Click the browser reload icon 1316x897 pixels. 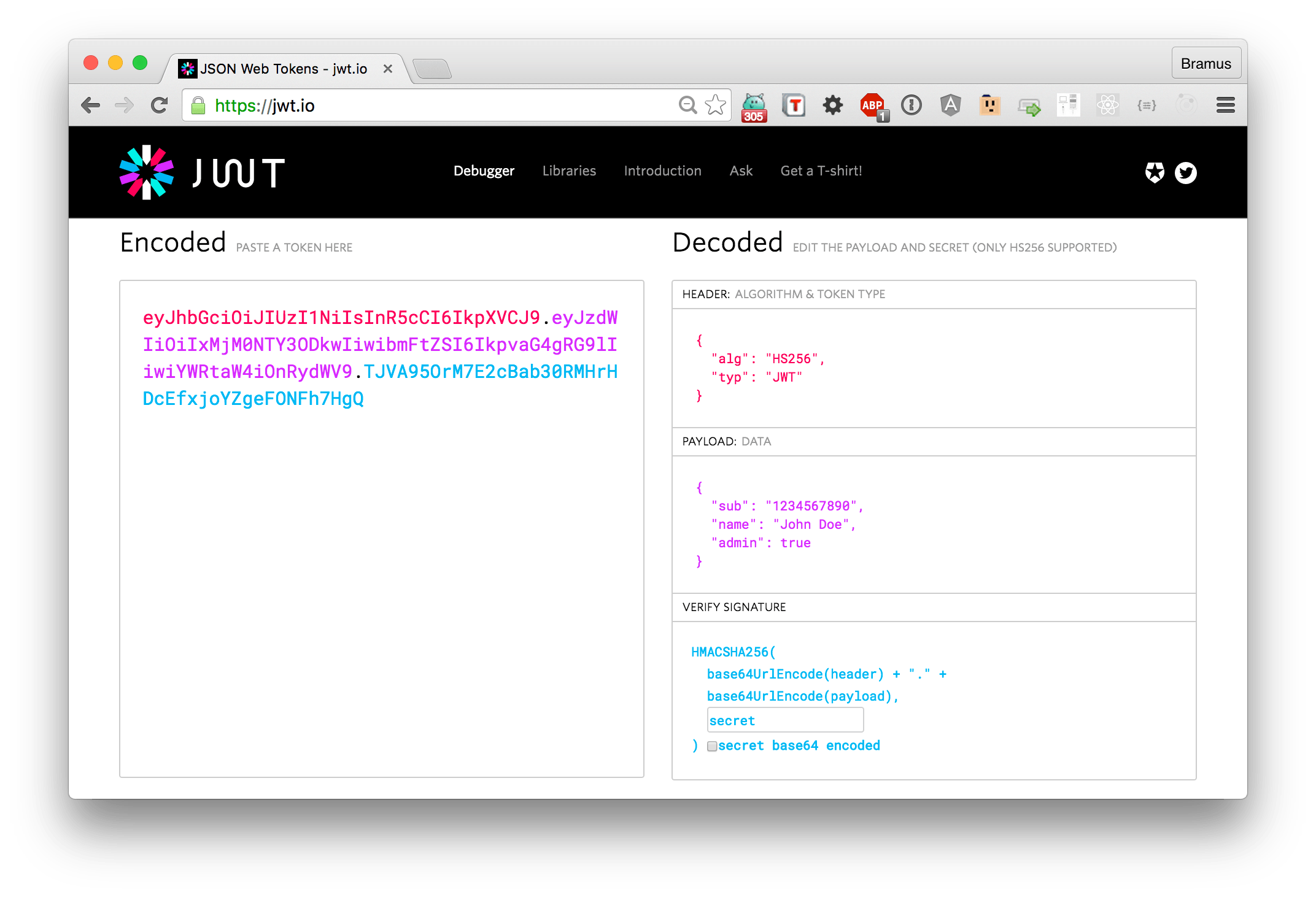160,106
